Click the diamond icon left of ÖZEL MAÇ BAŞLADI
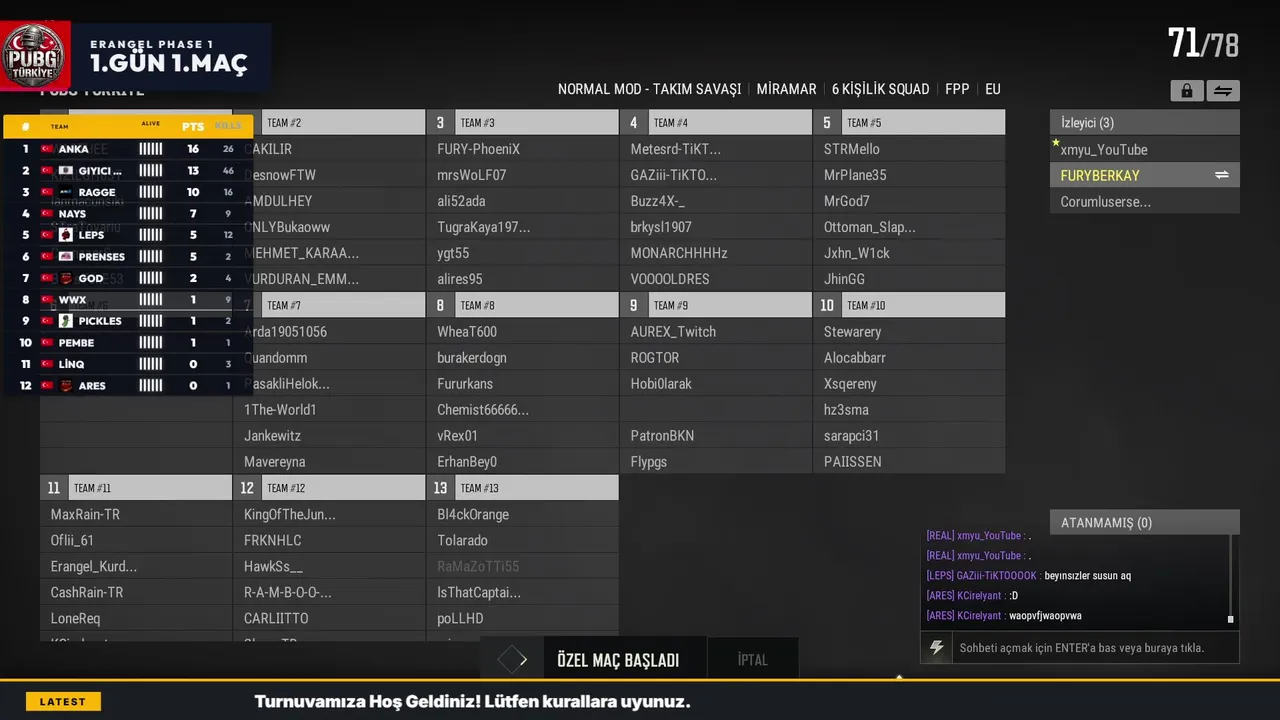Viewport: 1280px width, 720px height. tap(512, 660)
